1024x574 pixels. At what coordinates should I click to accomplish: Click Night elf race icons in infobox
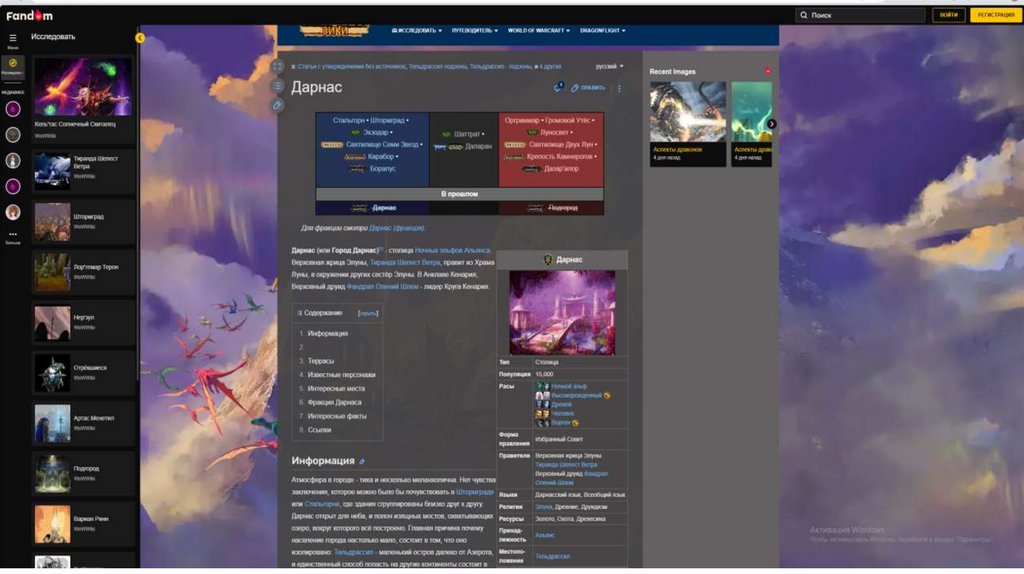coord(542,386)
